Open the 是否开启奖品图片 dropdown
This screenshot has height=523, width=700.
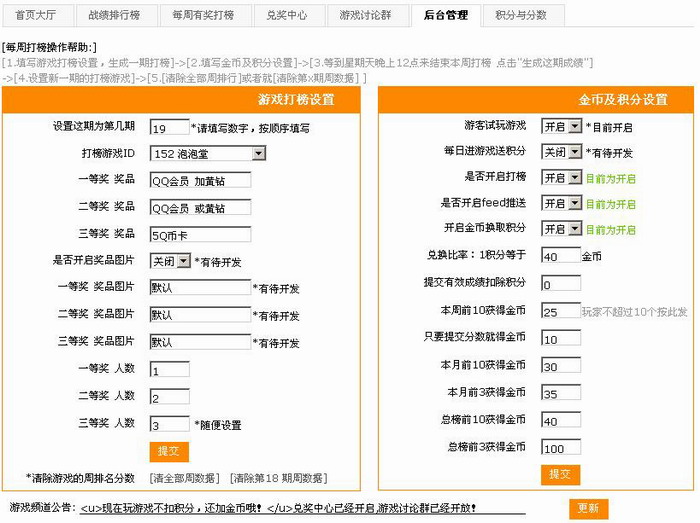[x=171, y=261]
